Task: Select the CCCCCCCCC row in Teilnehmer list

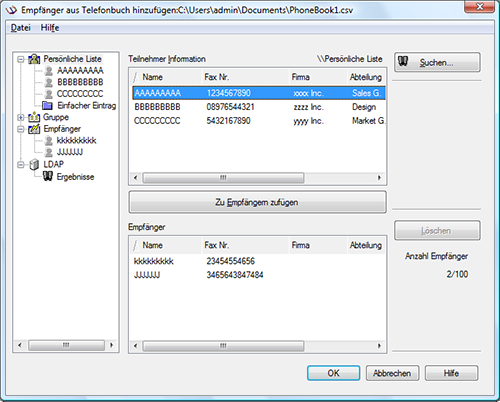Action: point(259,121)
